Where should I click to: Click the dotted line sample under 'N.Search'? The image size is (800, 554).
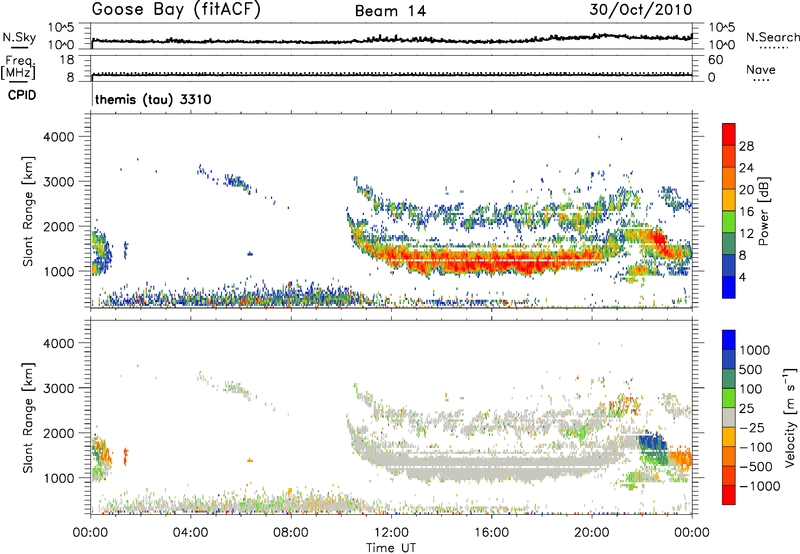tap(774, 48)
